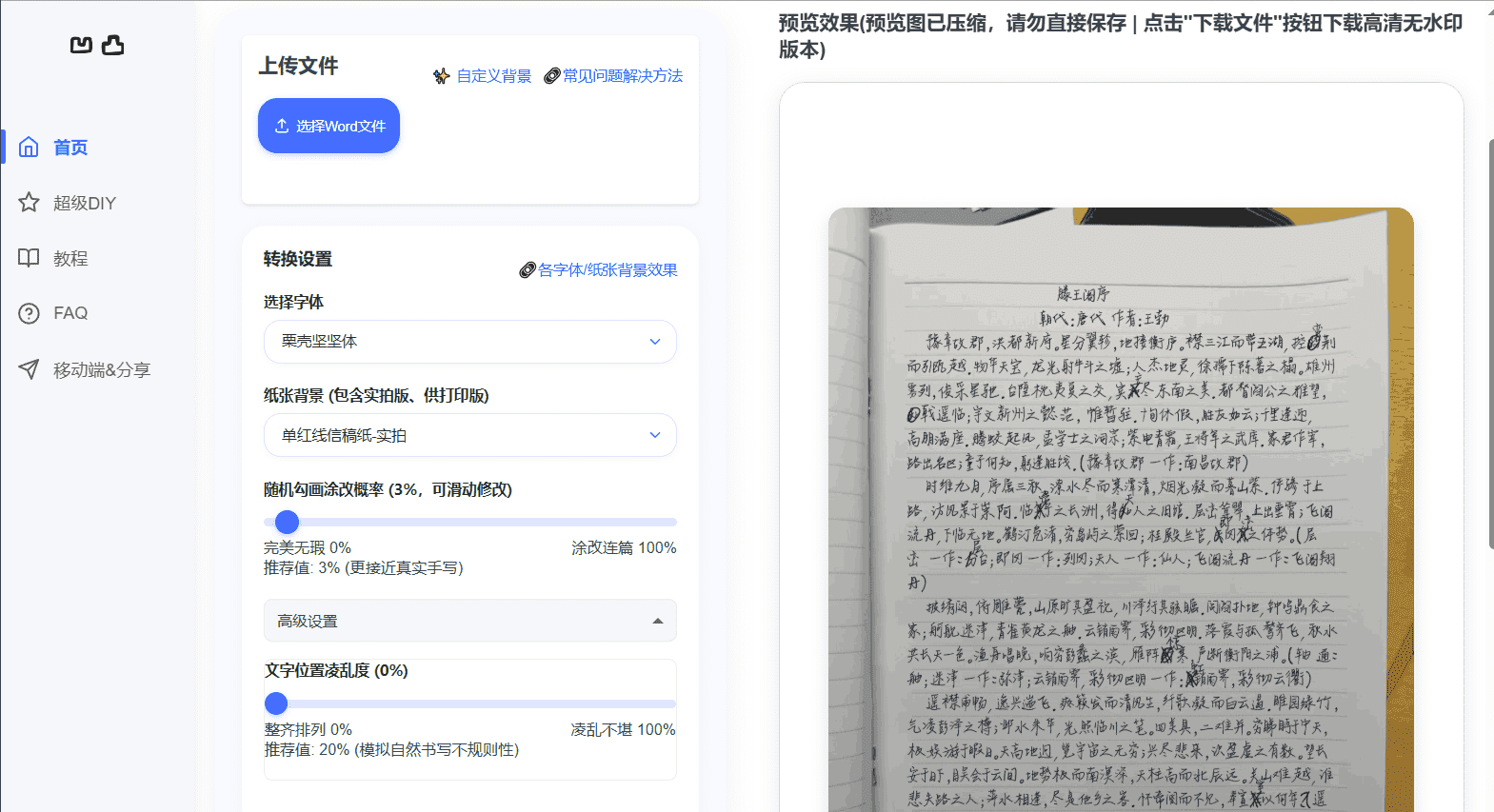Open the FAQ page
The height and width of the screenshot is (812, 1494).
pos(70,313)
